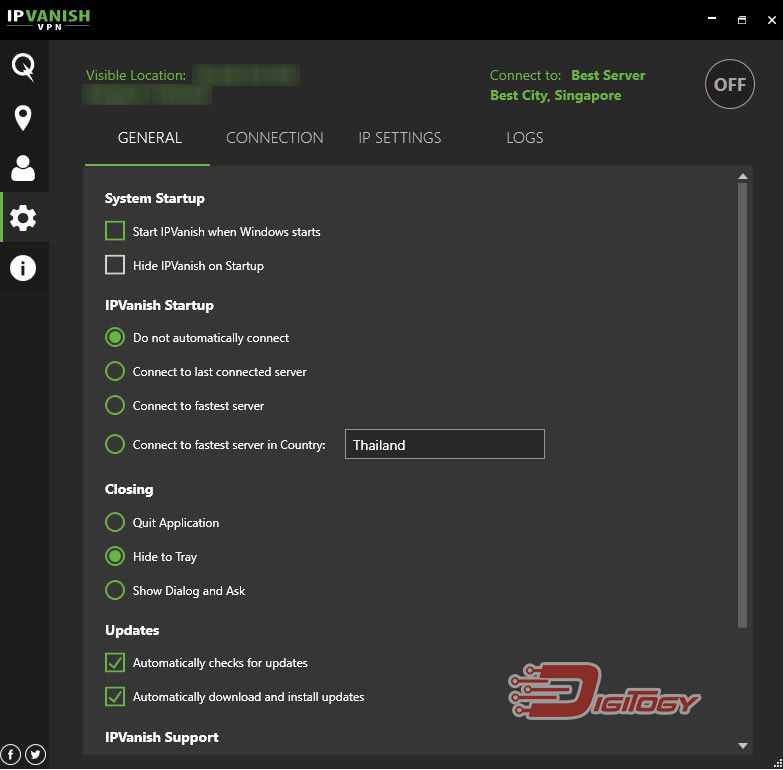Switch to the CONNECTION tab

click(x=275, y=138)
